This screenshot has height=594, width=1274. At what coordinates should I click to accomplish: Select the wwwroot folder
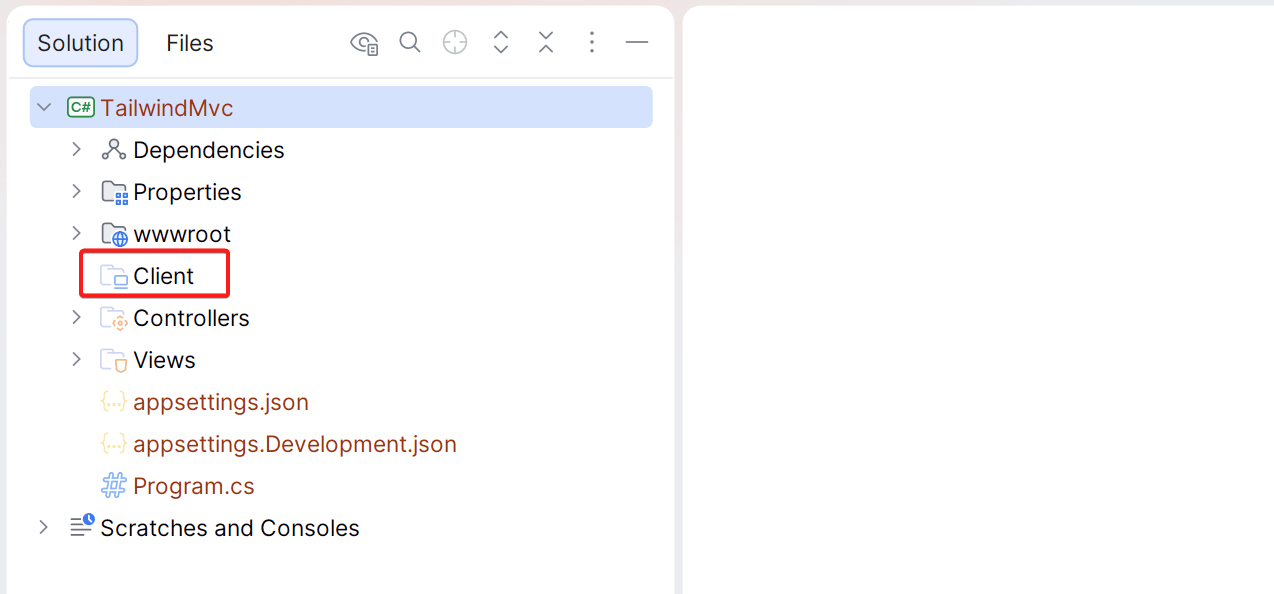(x=183, y=233)
